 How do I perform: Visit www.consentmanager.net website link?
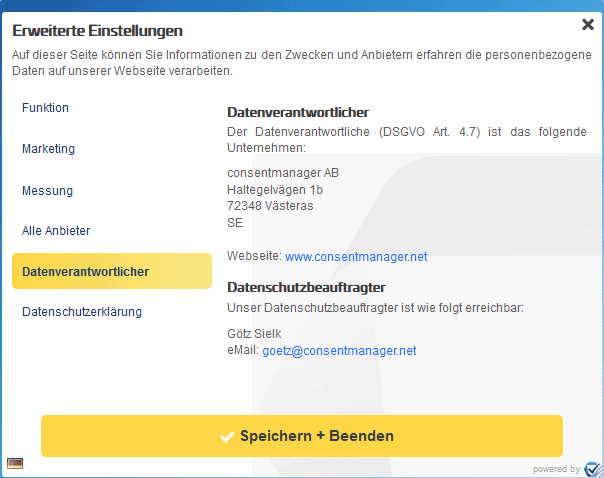[x=356, y=257]
